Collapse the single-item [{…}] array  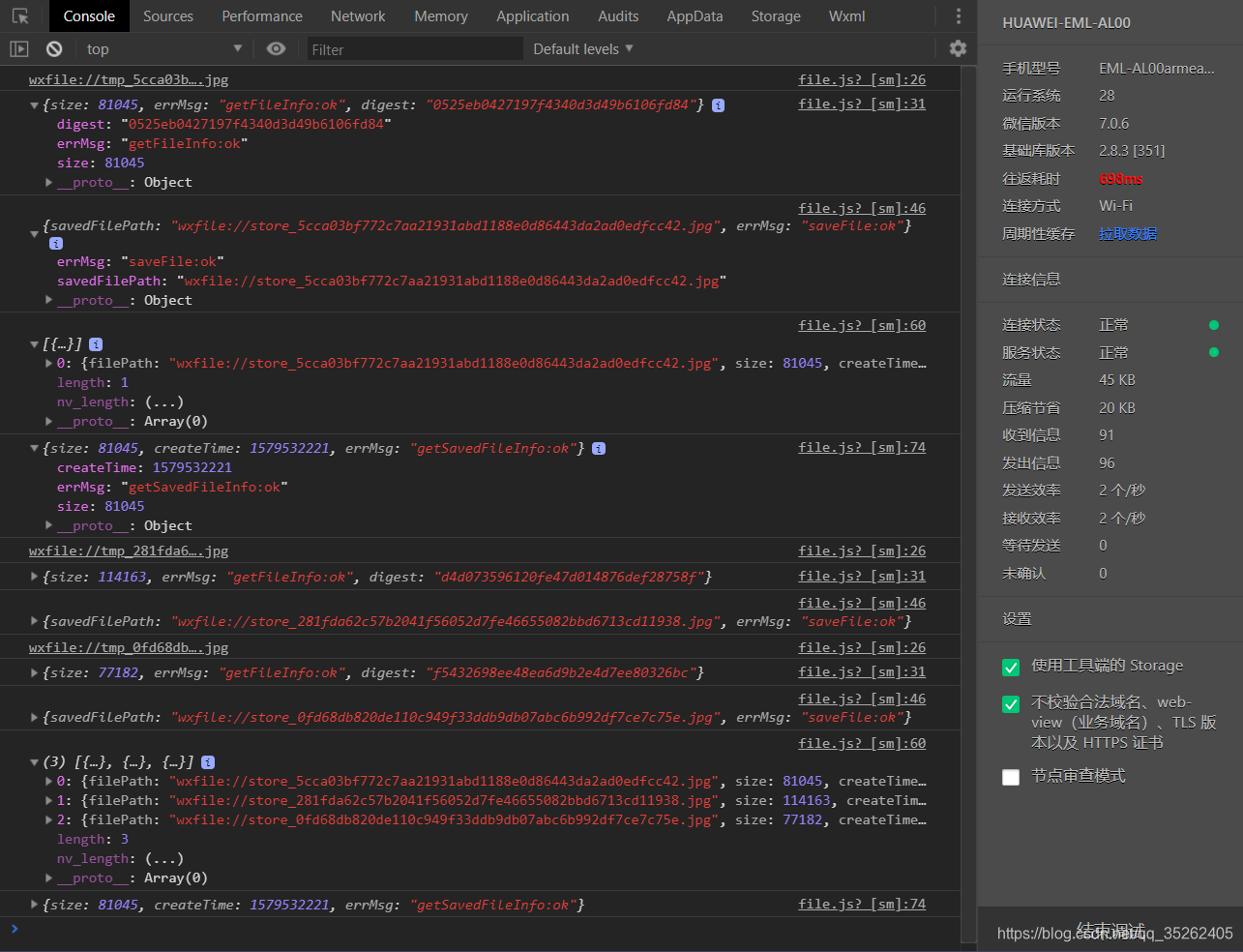pos(35,344)
